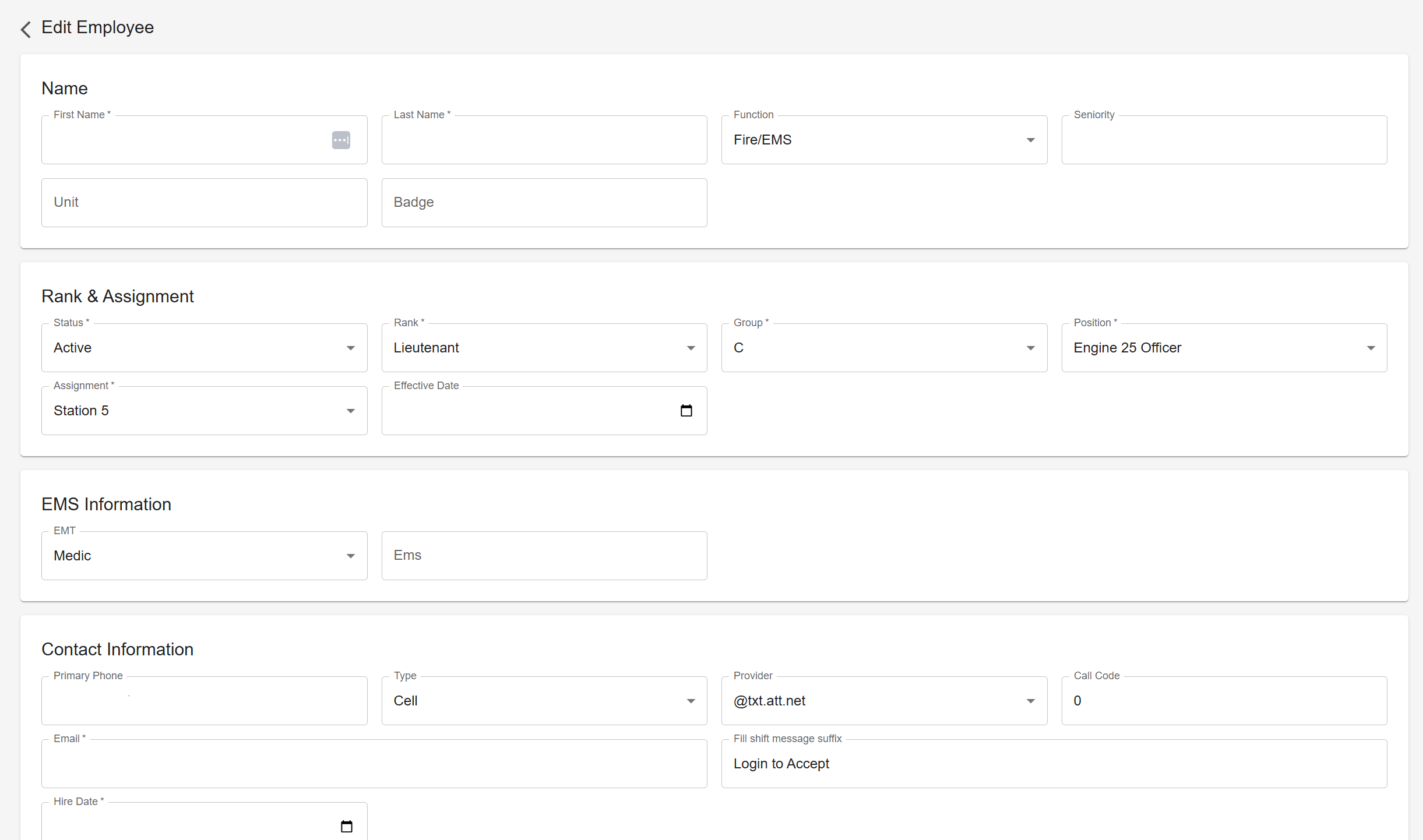Open phone Type dropdown showing Cell

pyautogui.click(x=691, y=701)
